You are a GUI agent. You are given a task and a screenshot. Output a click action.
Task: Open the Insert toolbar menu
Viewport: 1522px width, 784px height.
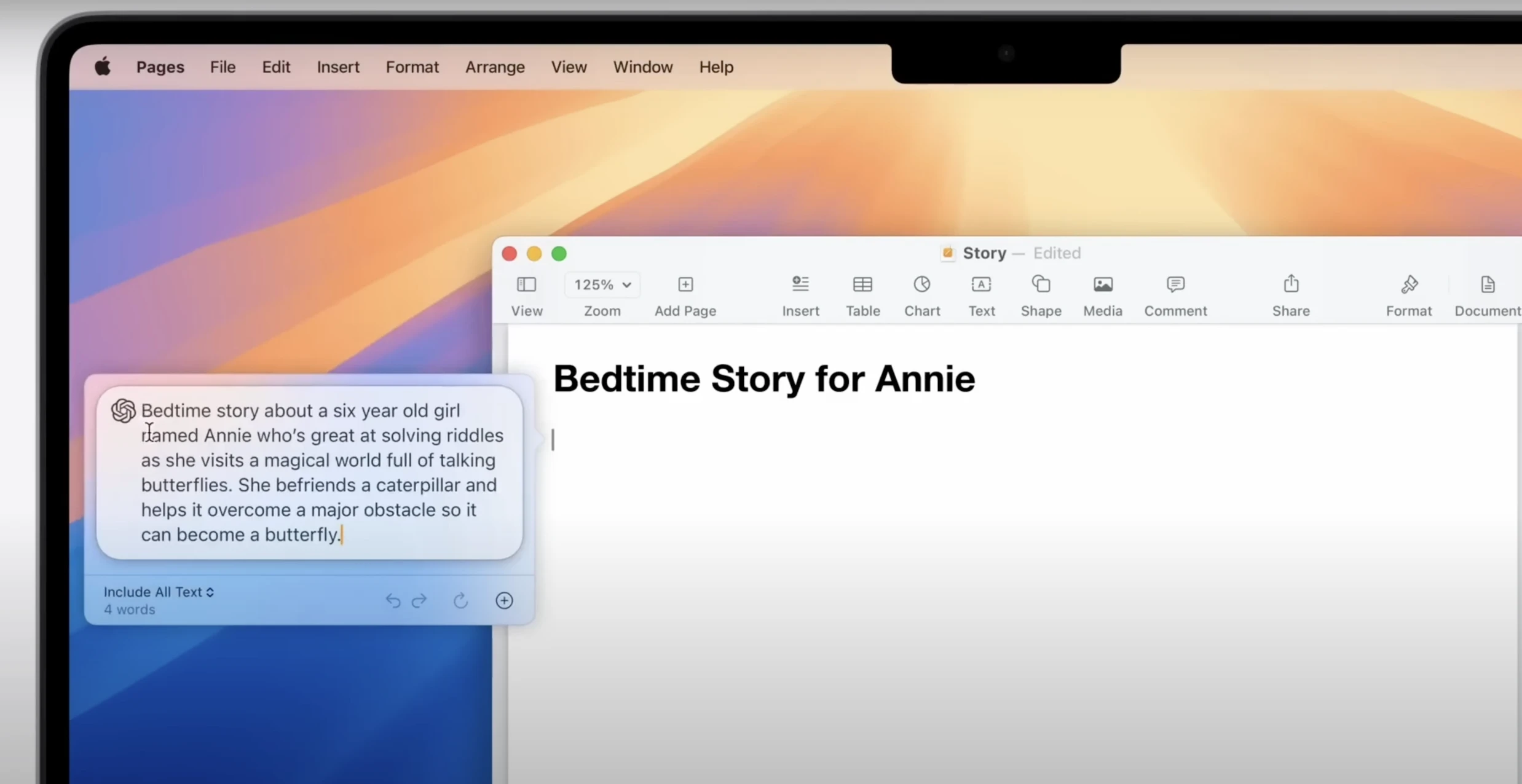pyautogui.click(x=800, y=295)
